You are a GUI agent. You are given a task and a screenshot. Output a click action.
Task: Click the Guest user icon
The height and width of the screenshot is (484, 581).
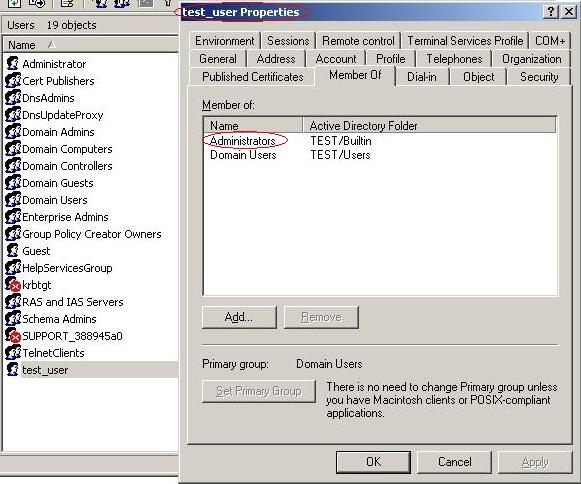(13, 251)
